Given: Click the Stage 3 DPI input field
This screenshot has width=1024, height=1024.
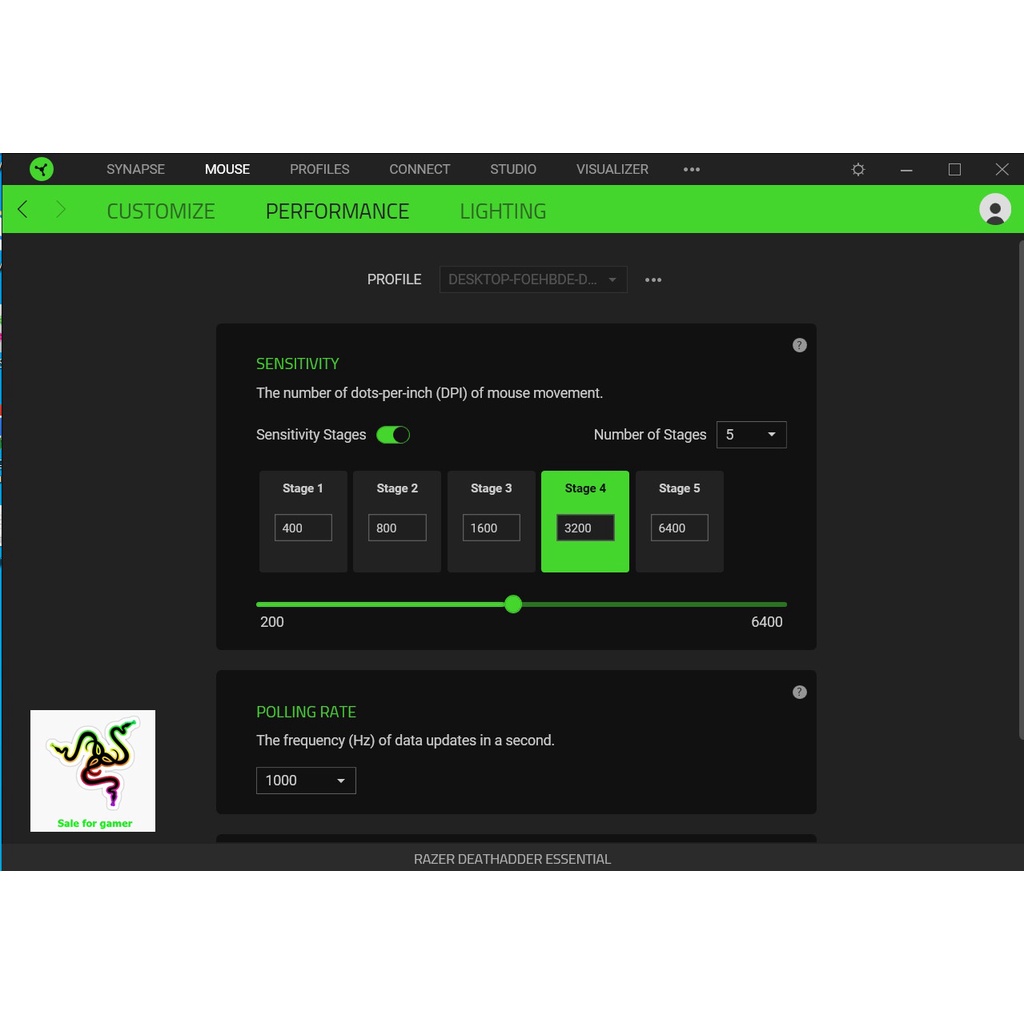Looking at the screenshot, I should pos(491,528).
